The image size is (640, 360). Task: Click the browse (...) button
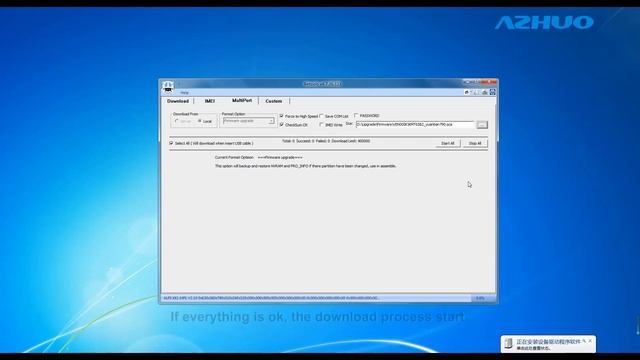[x=482, y=125]
